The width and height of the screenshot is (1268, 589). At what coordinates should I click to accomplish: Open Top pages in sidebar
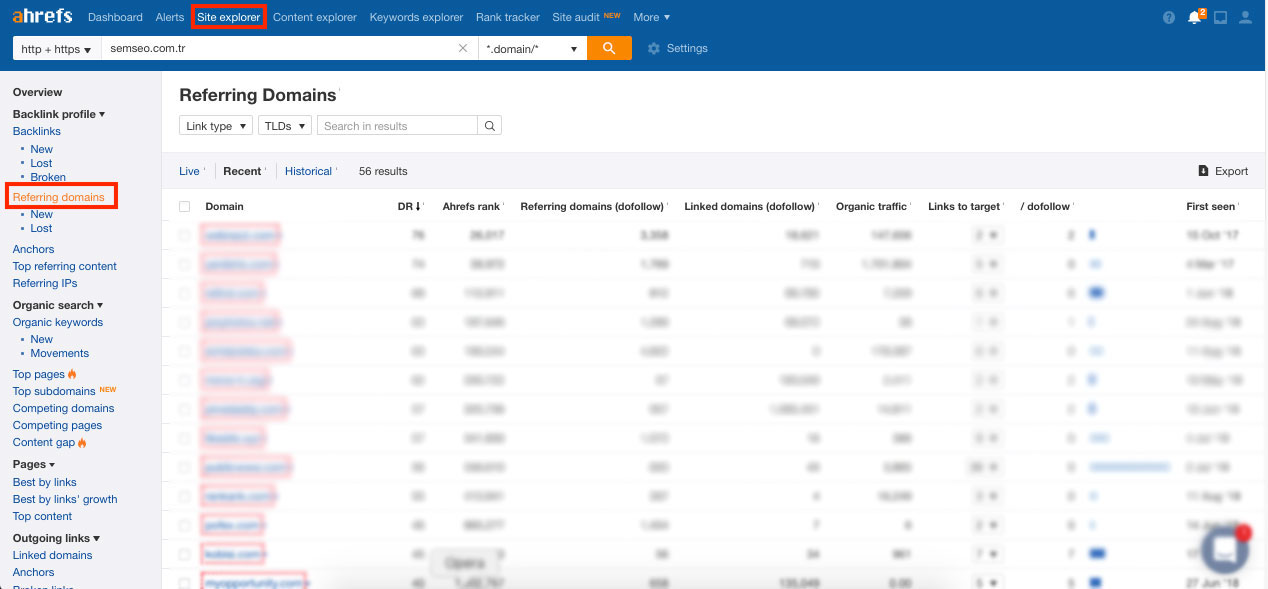(x=38, y=374)
